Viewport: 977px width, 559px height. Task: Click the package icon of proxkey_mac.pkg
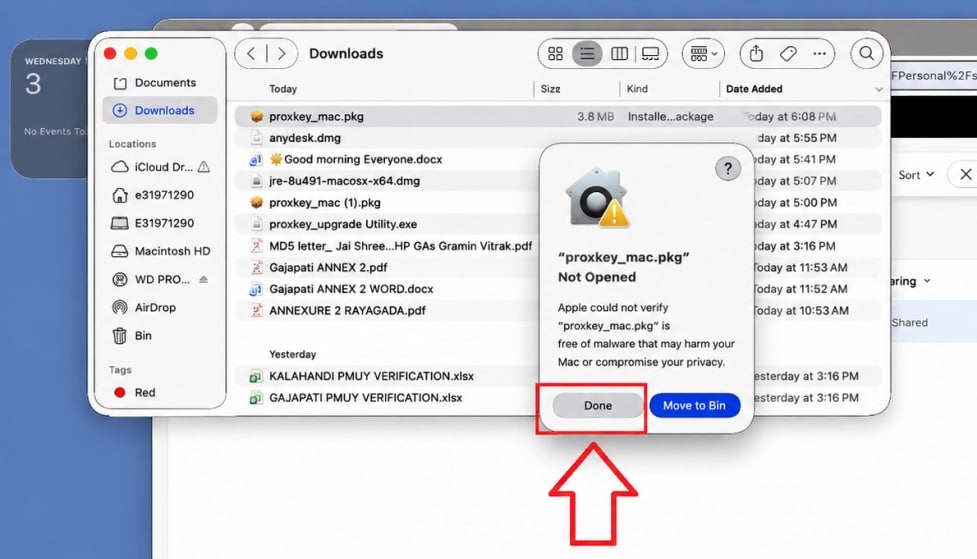point(256,117)
